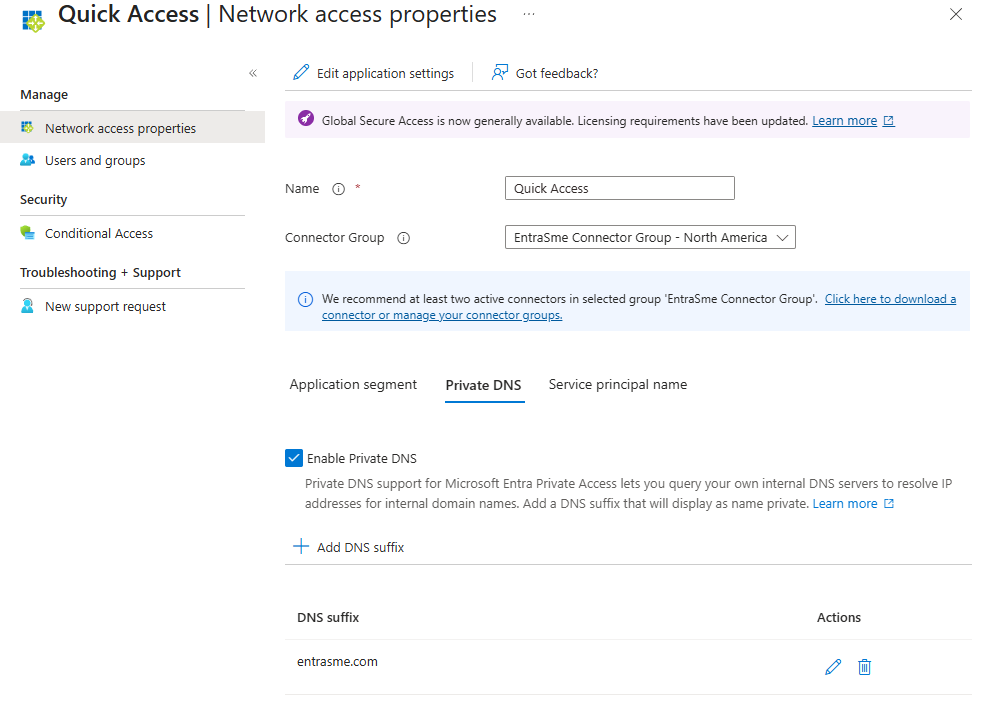
Task: Open New support request
Action: (x=105, y=307)
